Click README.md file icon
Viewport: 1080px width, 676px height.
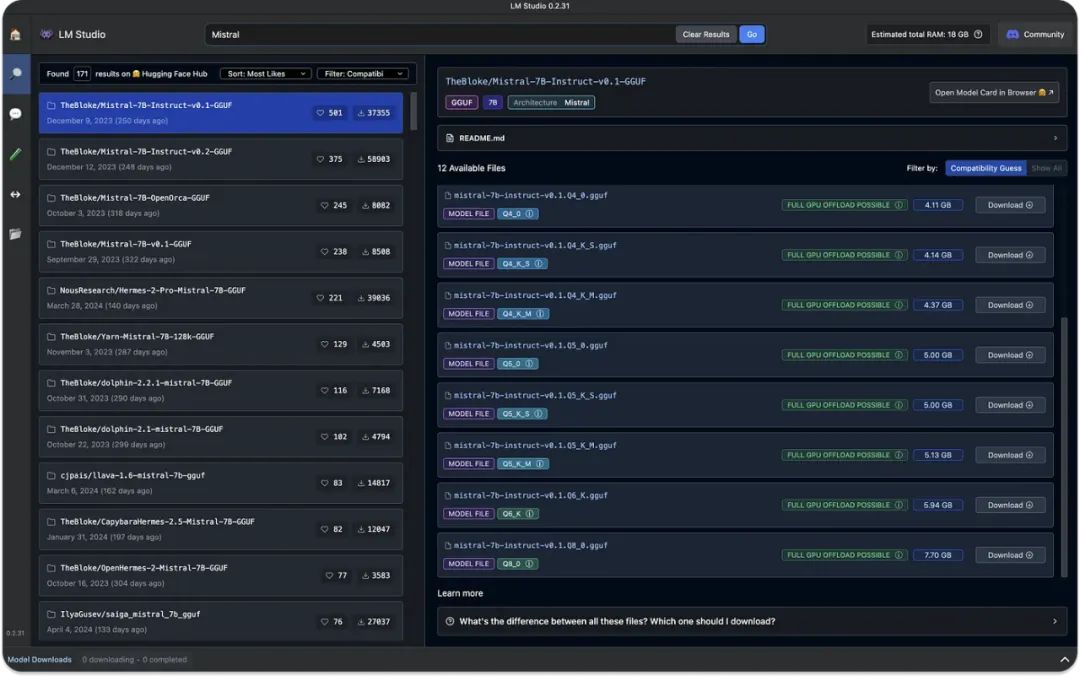click(450, 139)
